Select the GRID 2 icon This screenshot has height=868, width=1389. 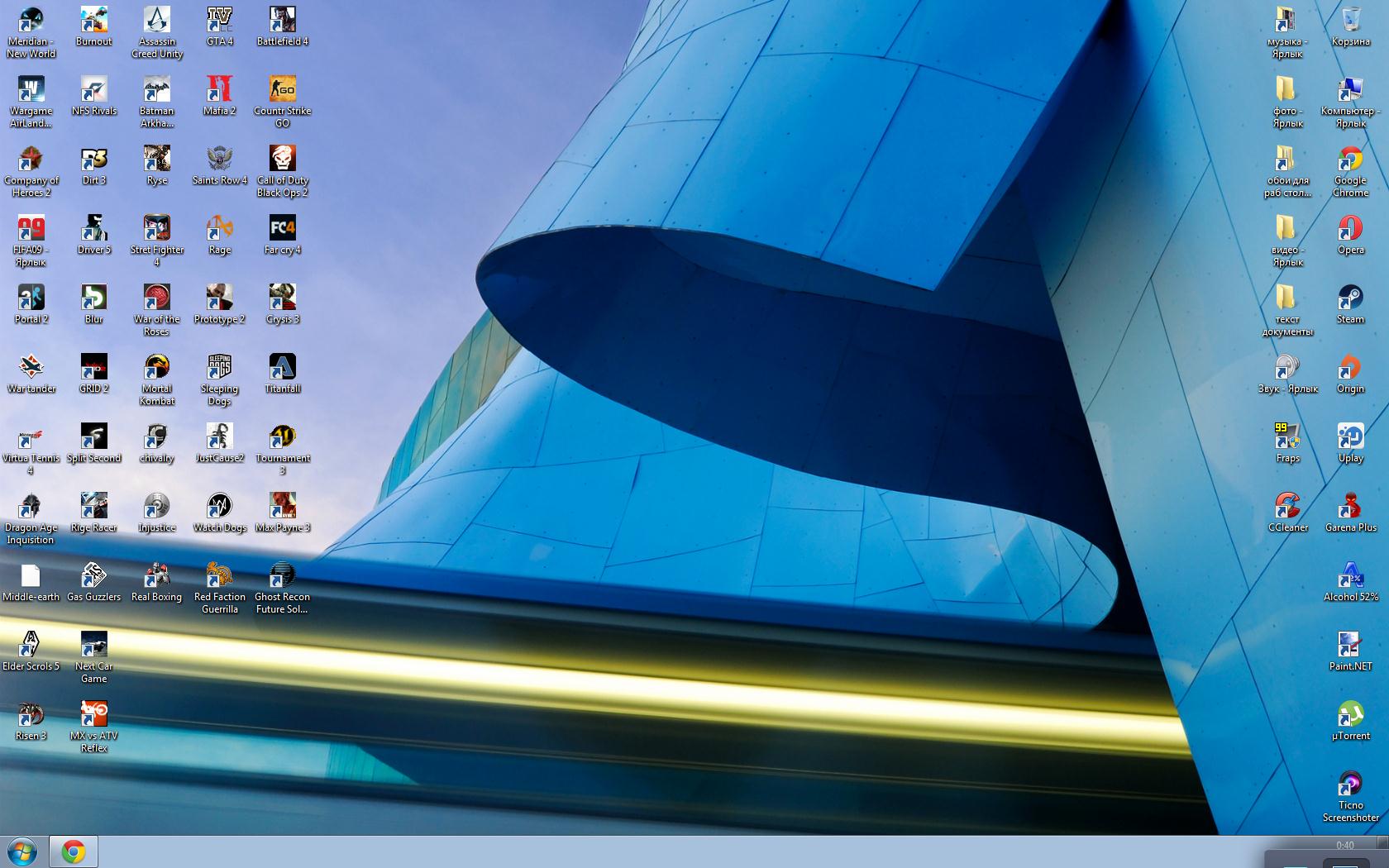click(93, 374)
